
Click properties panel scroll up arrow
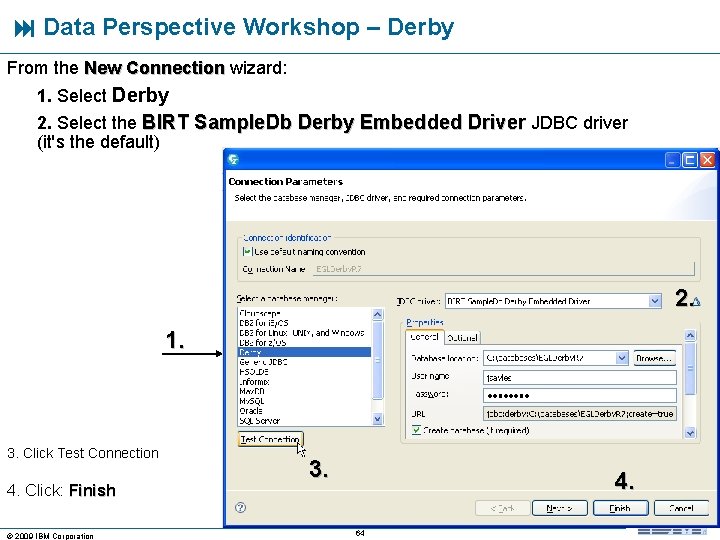690,336
